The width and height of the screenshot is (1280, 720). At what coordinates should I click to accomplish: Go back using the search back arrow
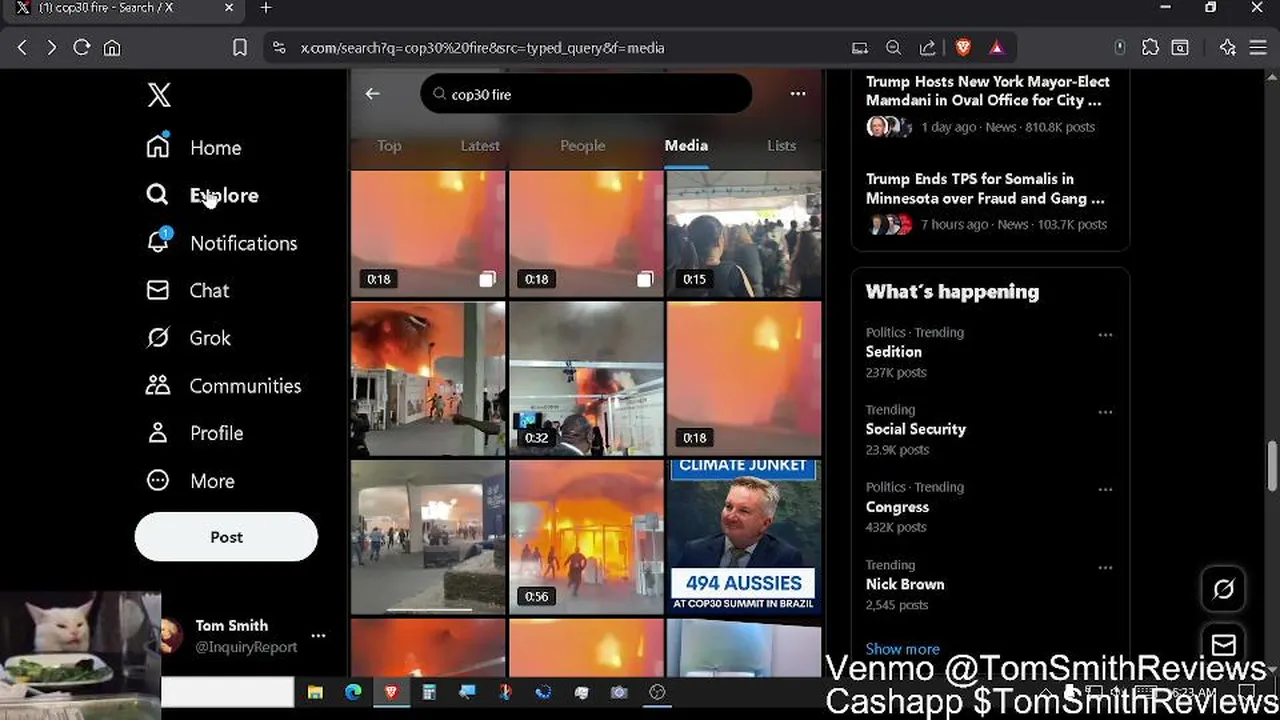pyautogui.click(x=372, y=93)
